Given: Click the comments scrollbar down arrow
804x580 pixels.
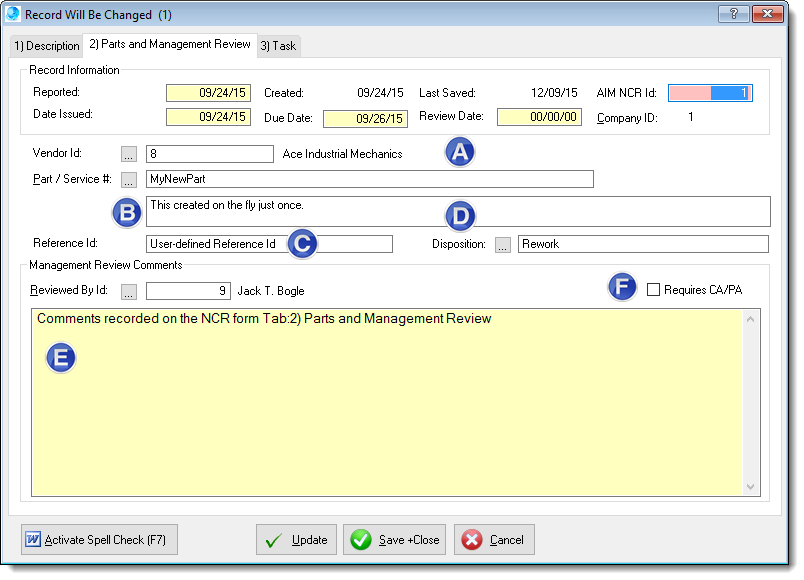Looking at the screenshot, I should pos(752,487).
